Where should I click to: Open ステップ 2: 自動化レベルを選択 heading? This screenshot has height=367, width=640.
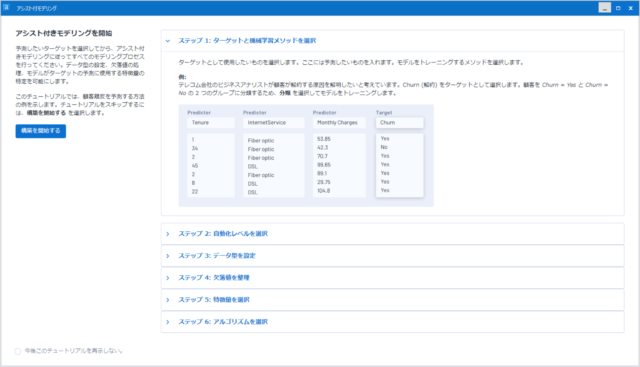click(x=223, y=234)
